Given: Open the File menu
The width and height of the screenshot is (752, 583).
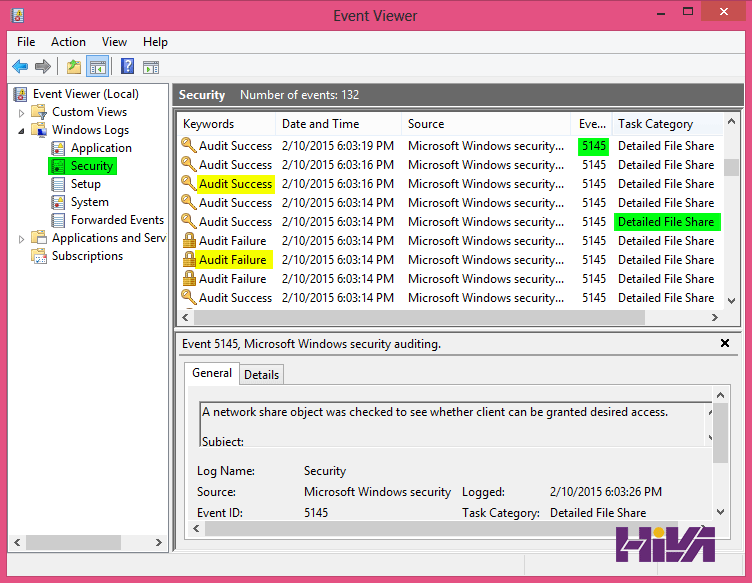Looking at the screenshot, I should (x=26, y=42).
